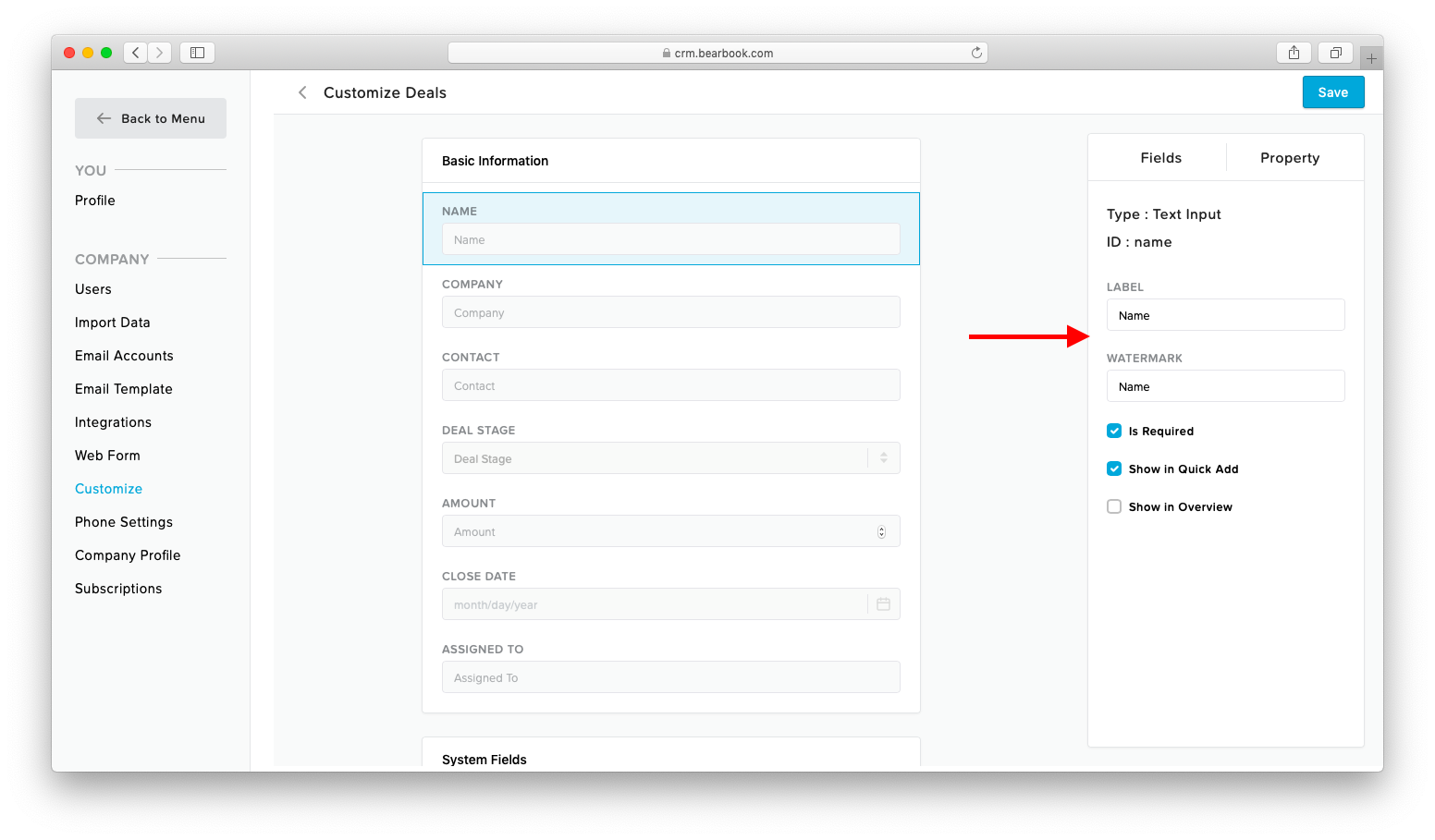Reload the crm.bearbook.com page
Screen dimensions: 1435x840
[976, 53]
